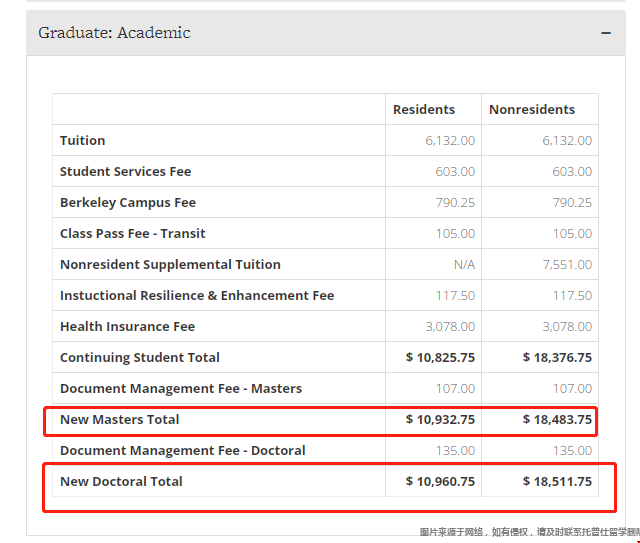Click the Tuition row label

point(82,140)
